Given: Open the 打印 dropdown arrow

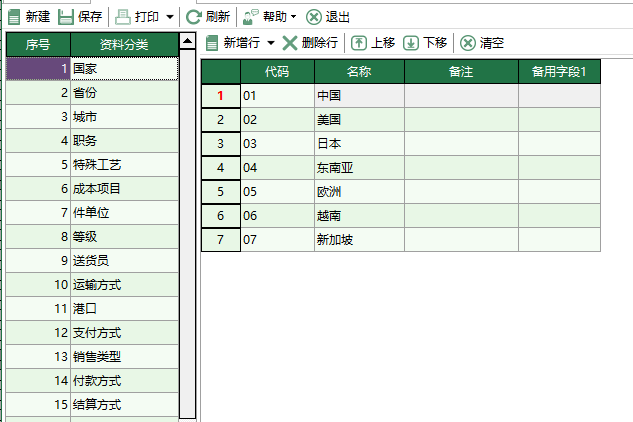Looking at the screenshot, I should pos(170,17).
